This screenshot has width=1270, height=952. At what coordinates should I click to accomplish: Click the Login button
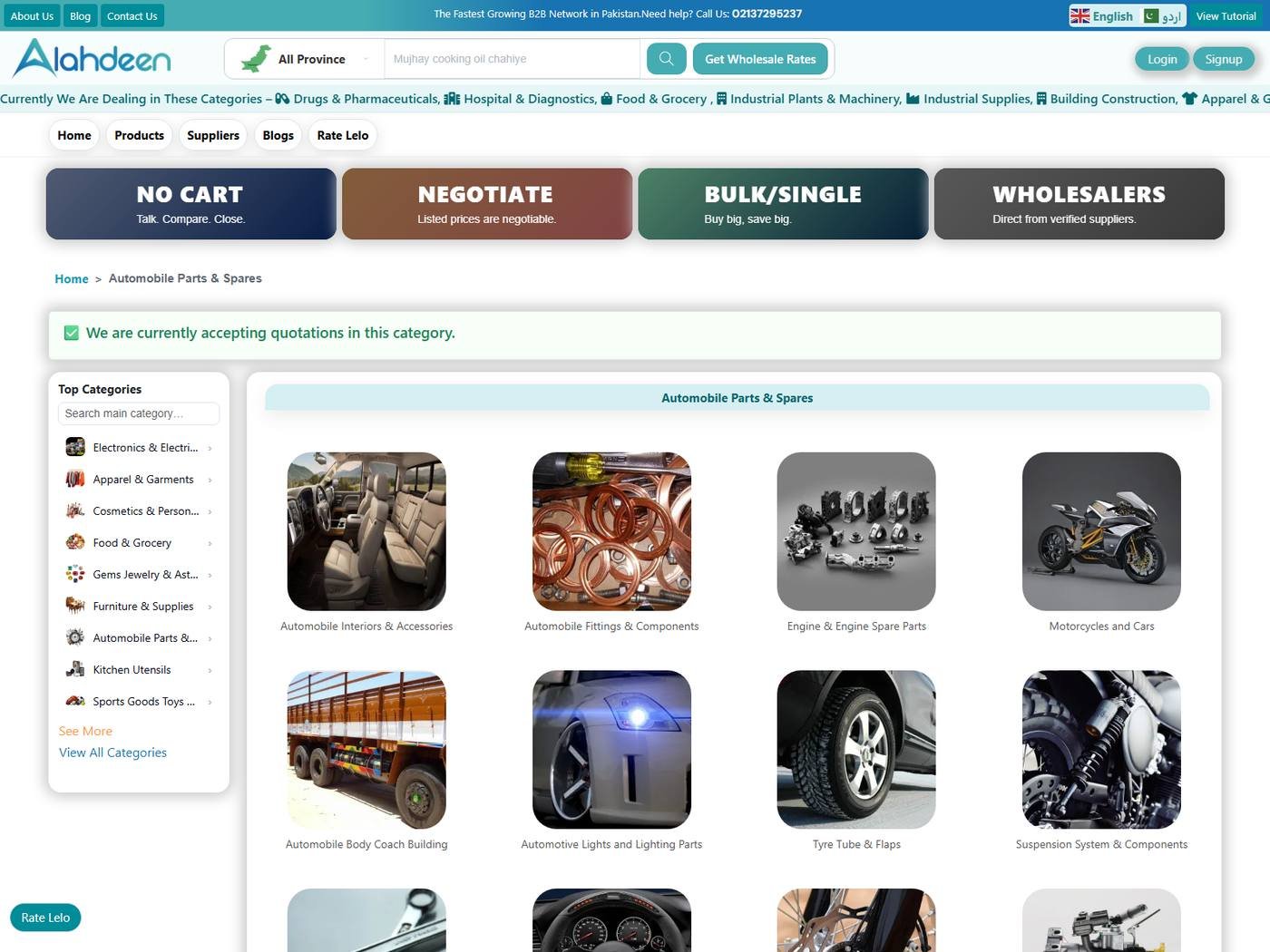click(x=1162, y=59)
